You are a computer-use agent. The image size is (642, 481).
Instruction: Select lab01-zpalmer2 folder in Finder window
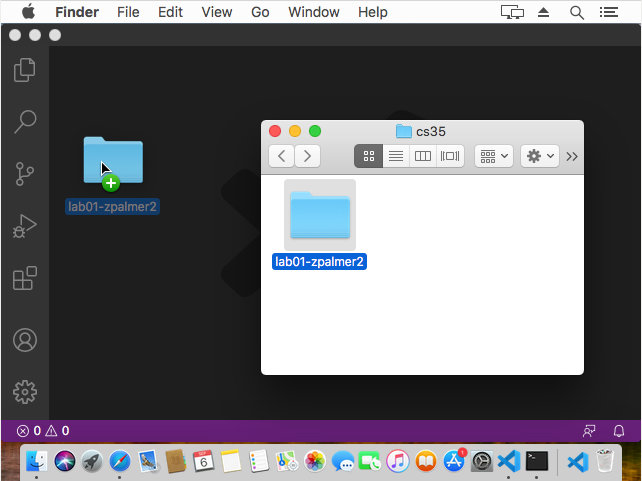(320, 215)
